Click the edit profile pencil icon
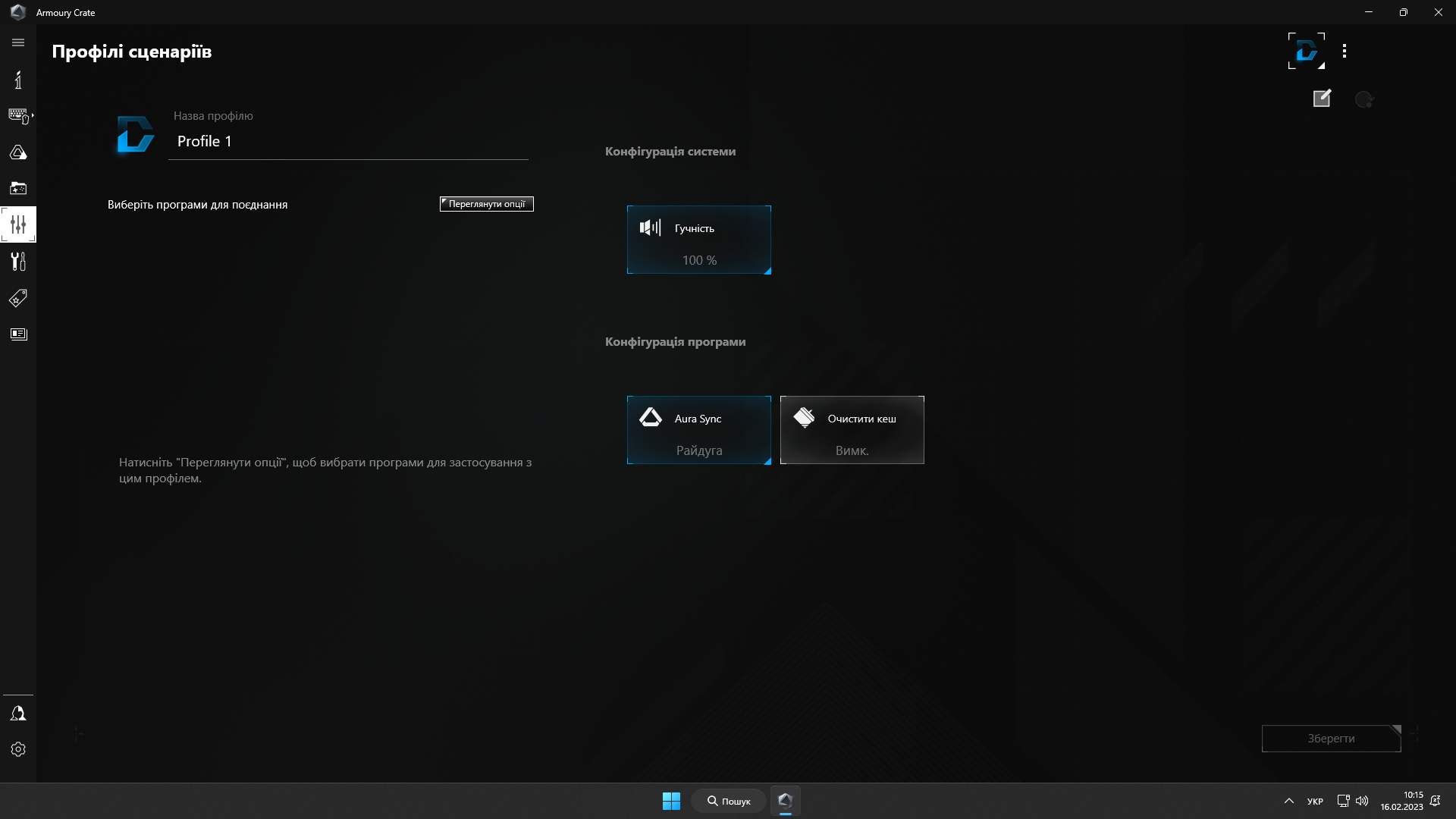1456x819 pixels. coord(1322,99)
